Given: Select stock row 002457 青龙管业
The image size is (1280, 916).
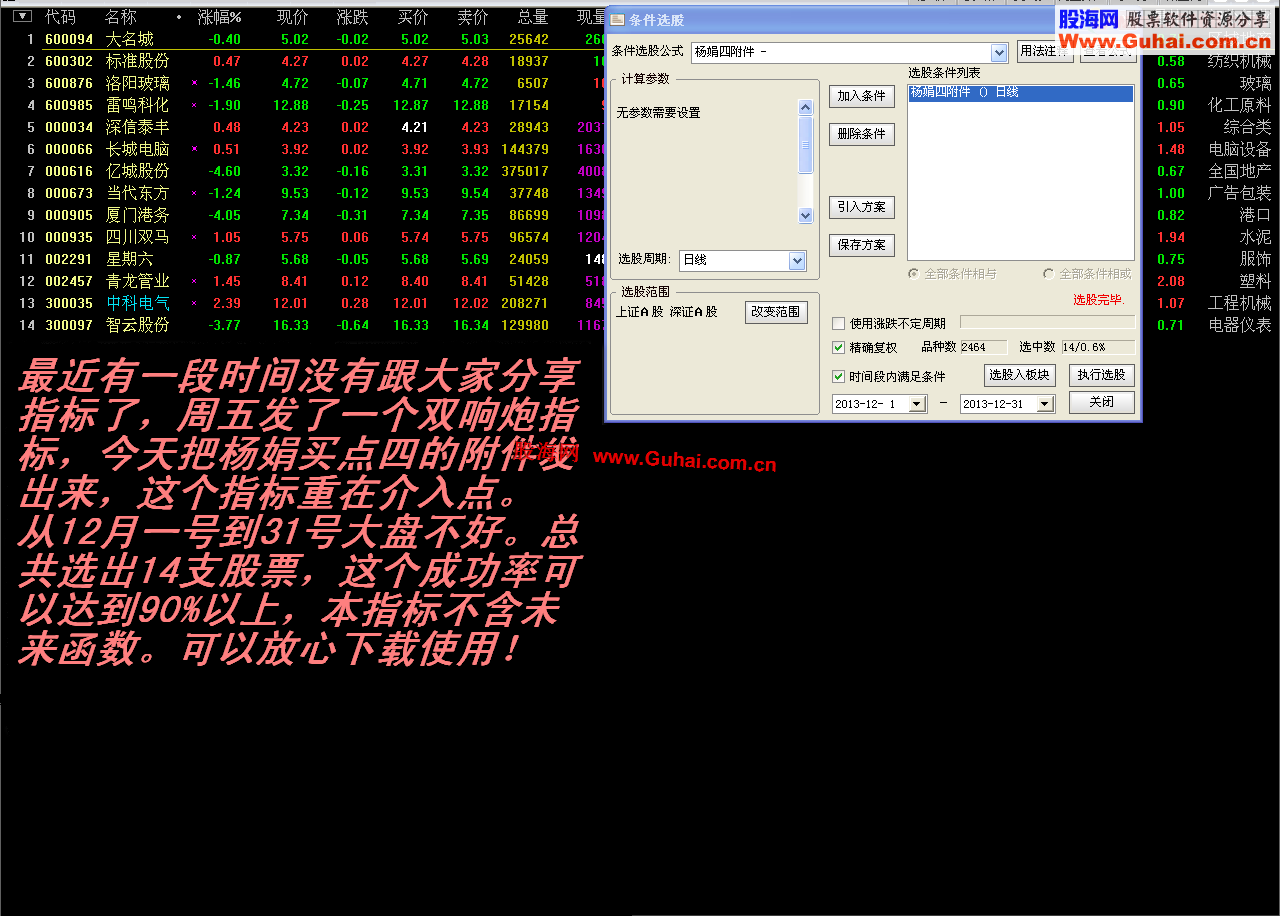Looking at the screenshot, I should (304, 281).
